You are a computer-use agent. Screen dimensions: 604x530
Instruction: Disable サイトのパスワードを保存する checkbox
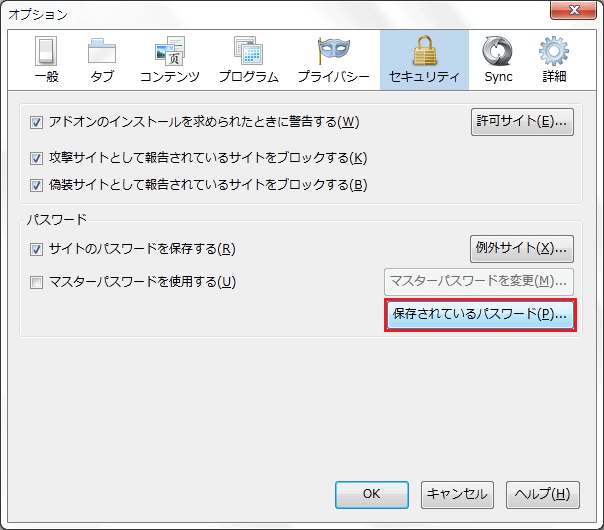point(37,249)
